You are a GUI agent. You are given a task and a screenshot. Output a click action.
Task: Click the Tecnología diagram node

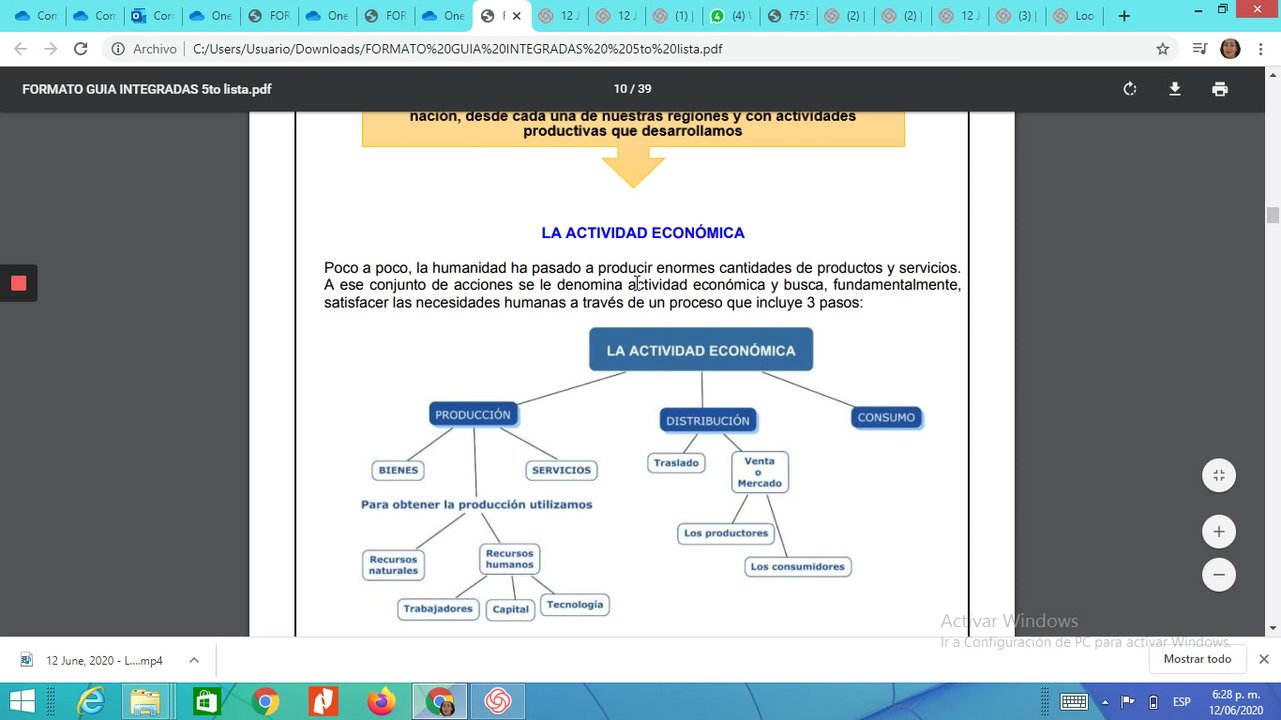[x=575, y=605]
